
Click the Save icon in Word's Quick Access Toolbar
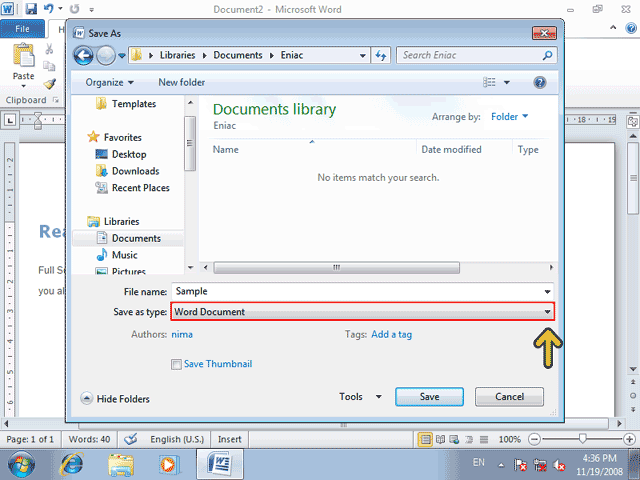coord(31,9)
